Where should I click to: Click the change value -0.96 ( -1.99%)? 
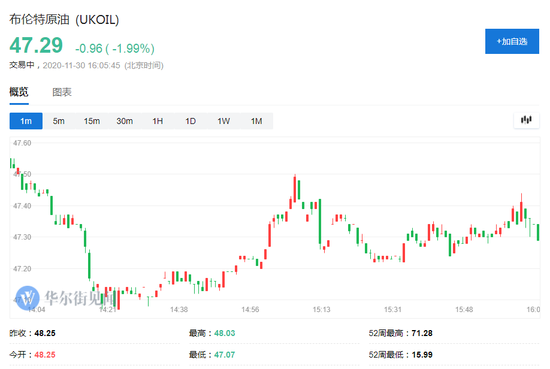tap(115, 48)
